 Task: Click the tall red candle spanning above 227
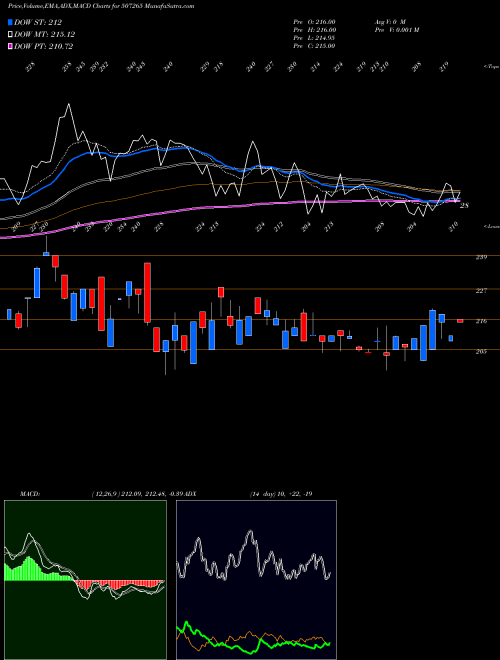click(x=147, y=293)
